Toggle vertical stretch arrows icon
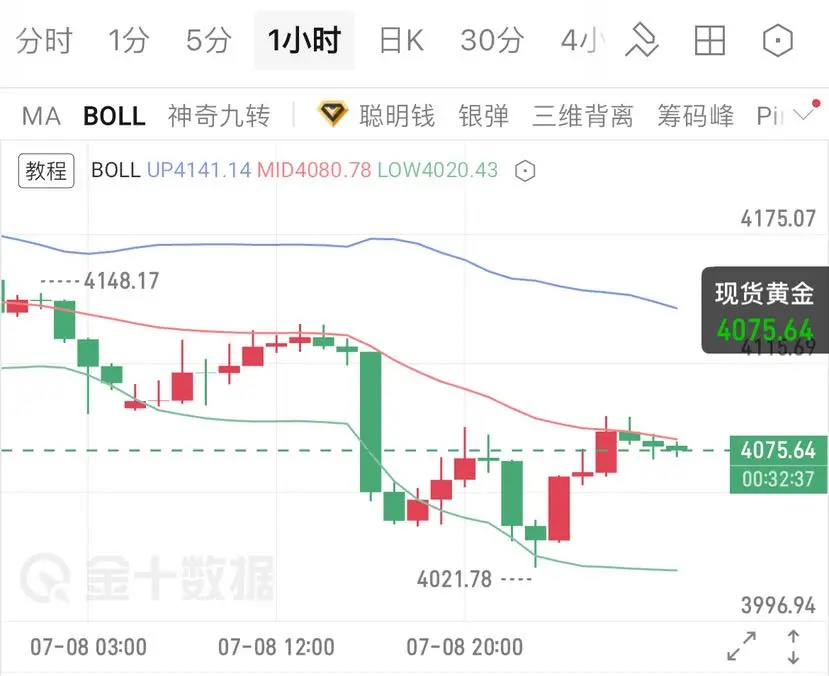 pos(793,646)
